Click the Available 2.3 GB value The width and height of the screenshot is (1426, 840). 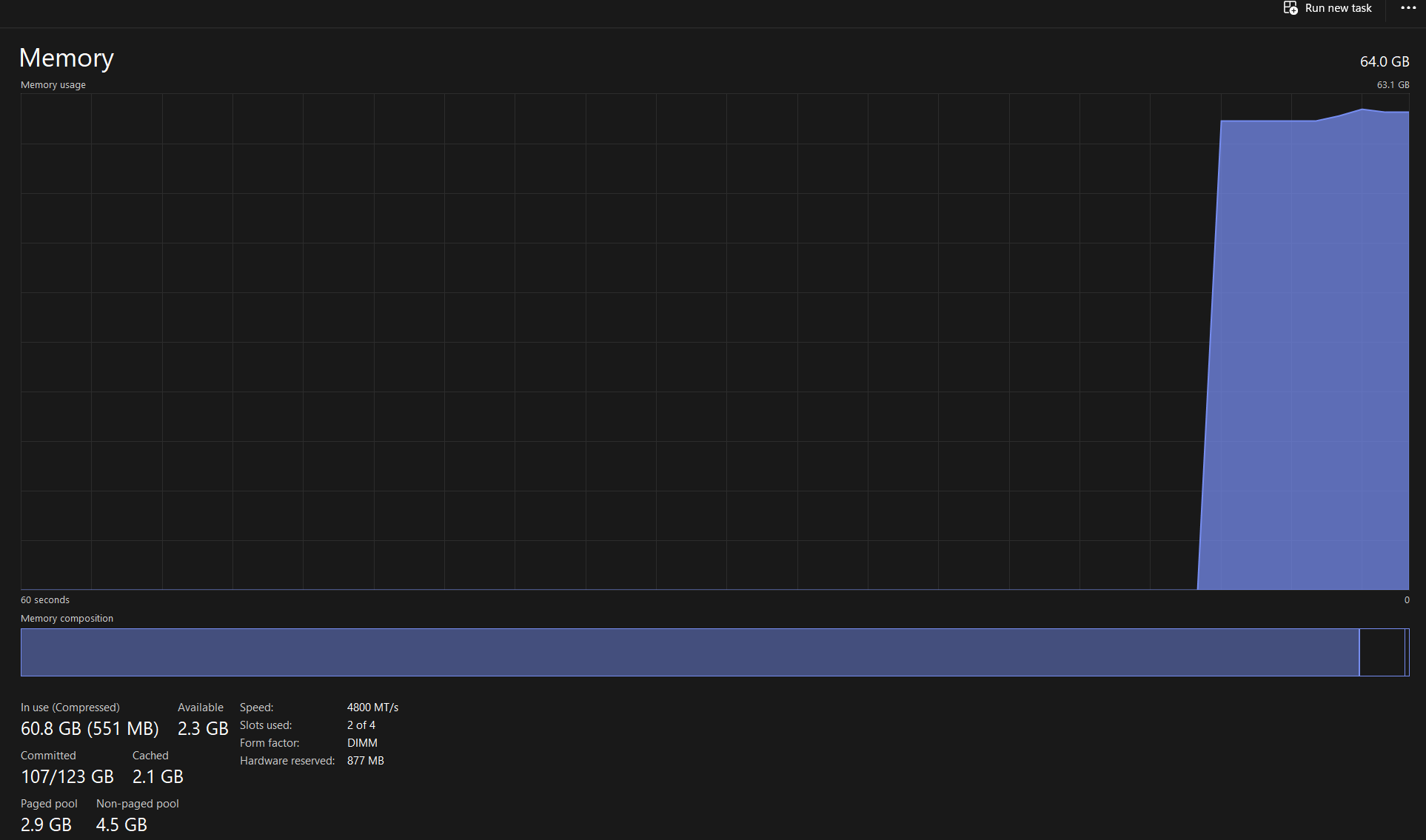click(202, 729)
